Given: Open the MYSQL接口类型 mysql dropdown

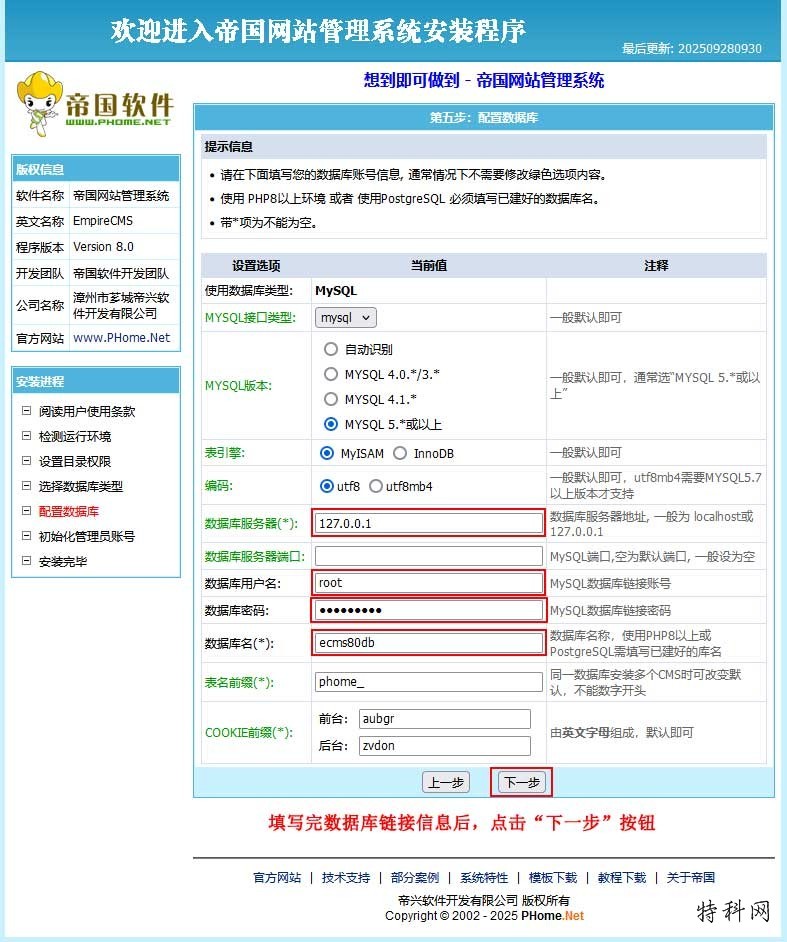Looking at the screenshot, I should [345, 318].
